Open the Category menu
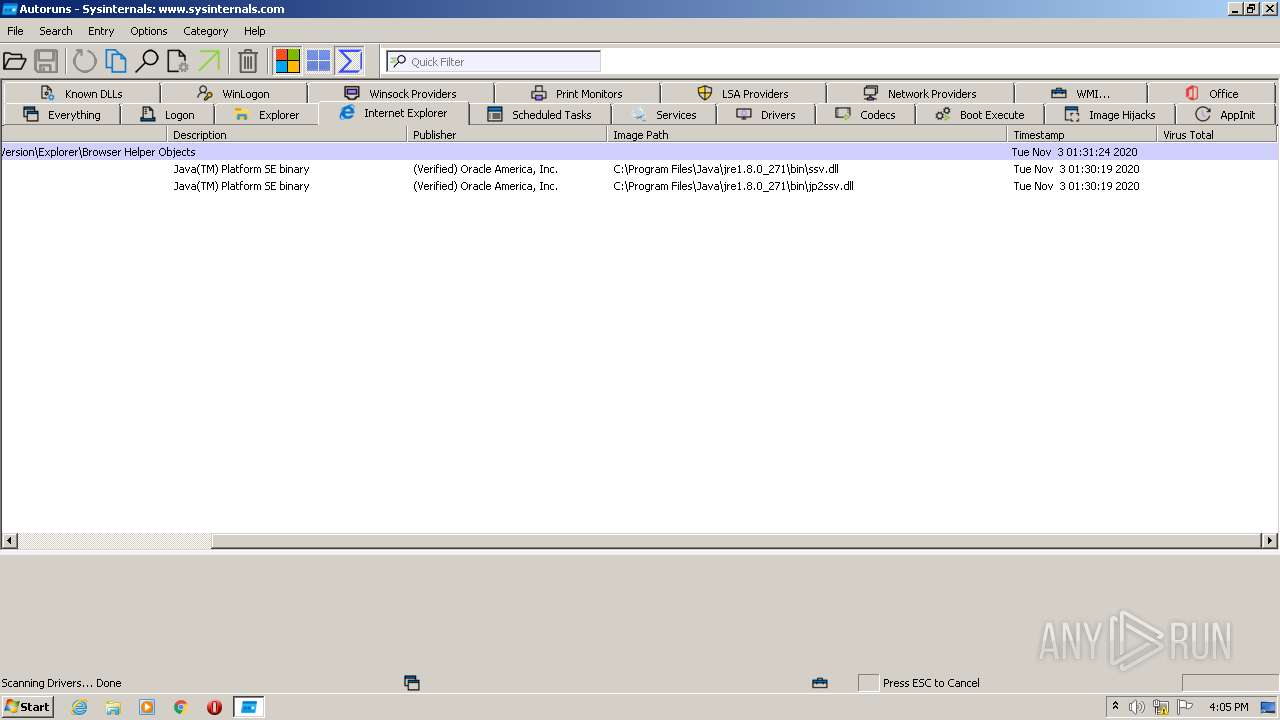Screen dimensions: 1280x720 point(206,31)
